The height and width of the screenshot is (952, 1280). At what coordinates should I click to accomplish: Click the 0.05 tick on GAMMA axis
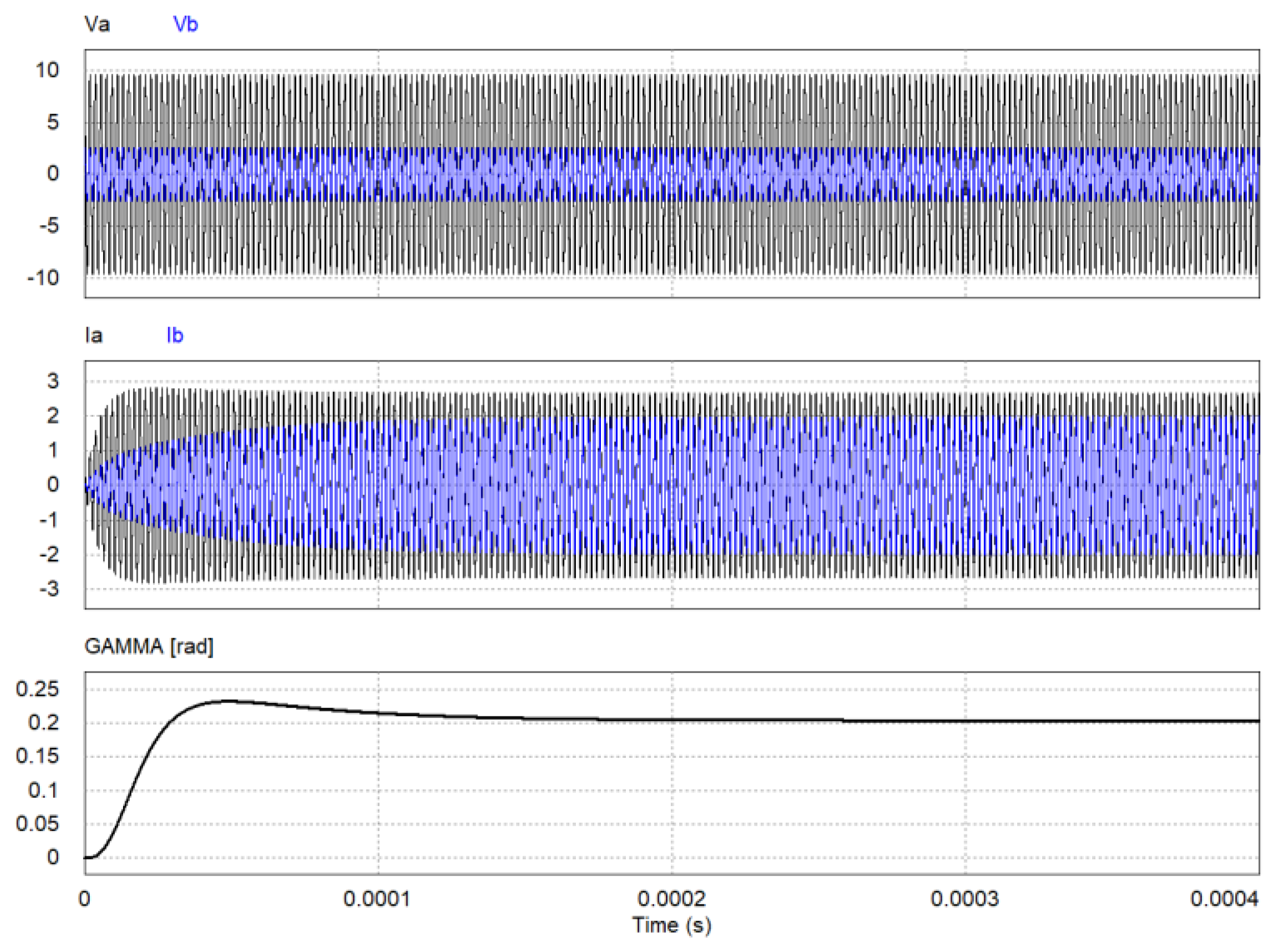(x=38, y=823)
